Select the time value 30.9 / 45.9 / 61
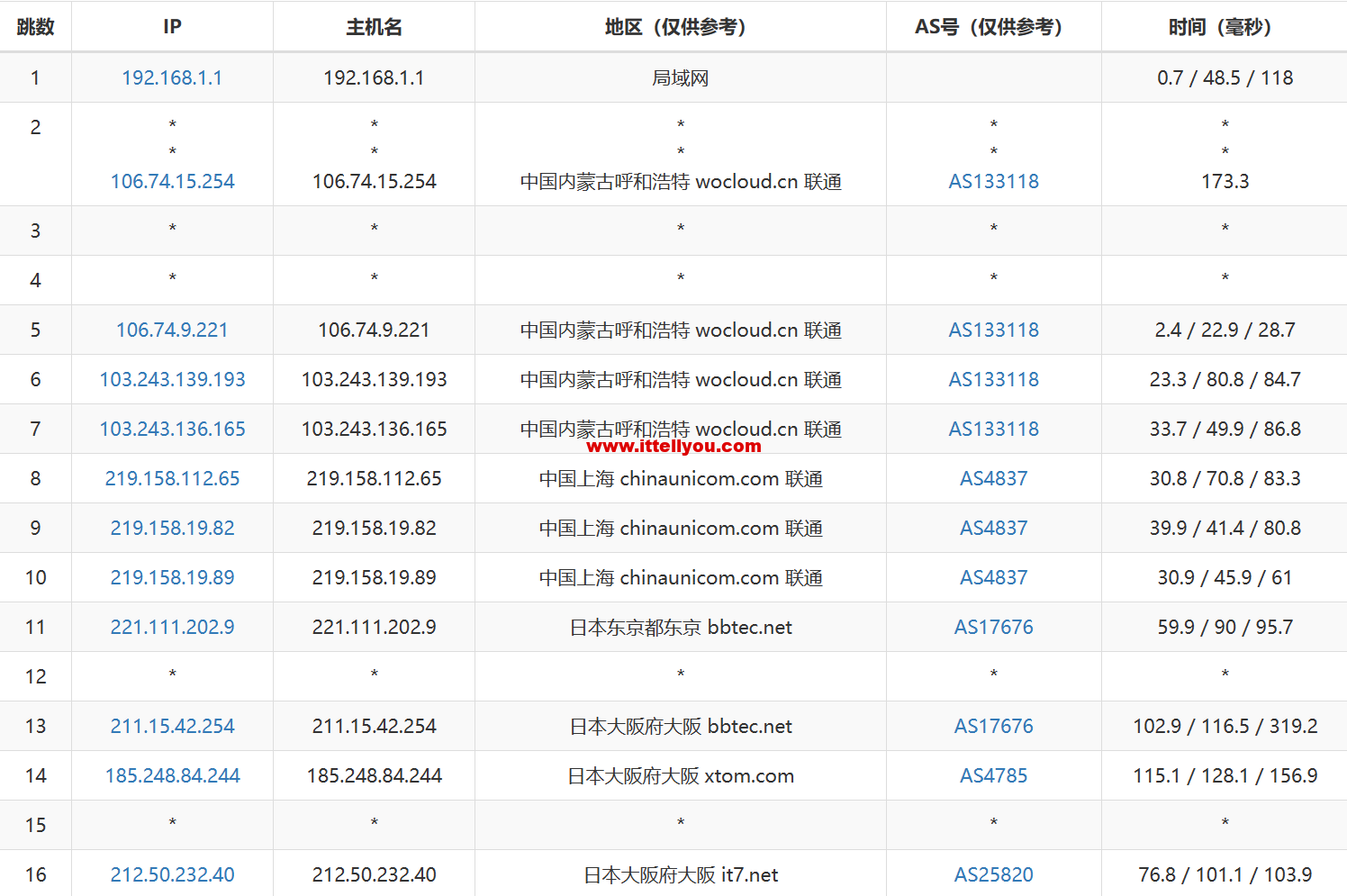 tap(1225, 578)
